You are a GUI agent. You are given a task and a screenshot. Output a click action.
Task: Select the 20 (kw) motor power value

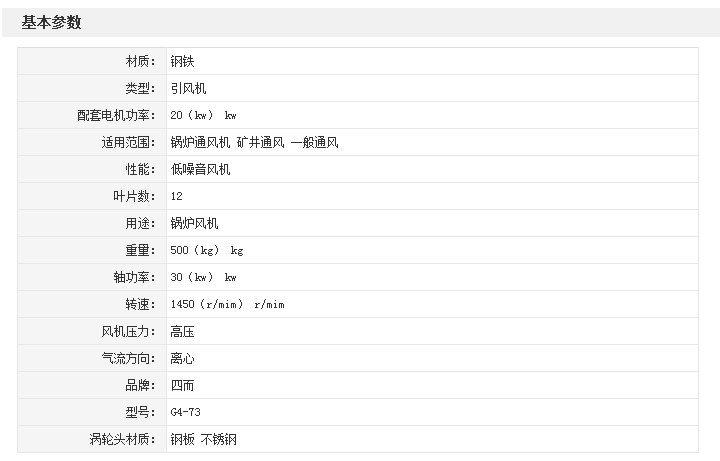203,116
